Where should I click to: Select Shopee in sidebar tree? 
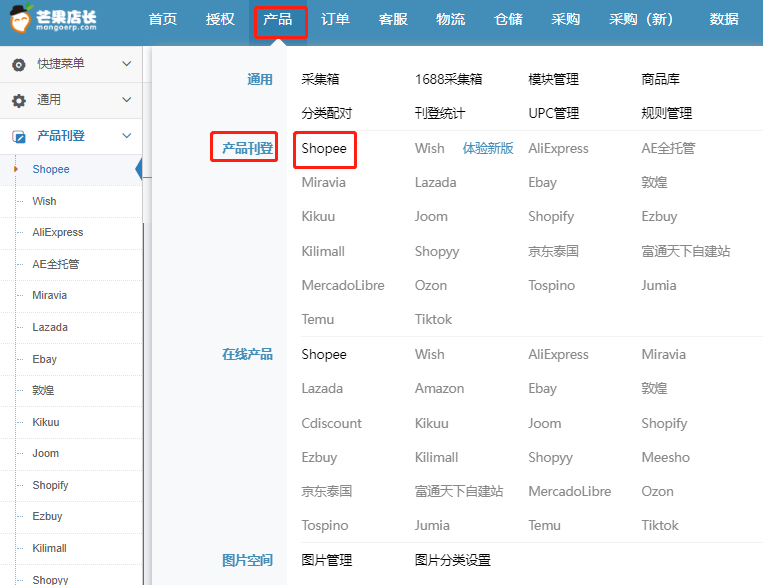click(x=51, y=169)
